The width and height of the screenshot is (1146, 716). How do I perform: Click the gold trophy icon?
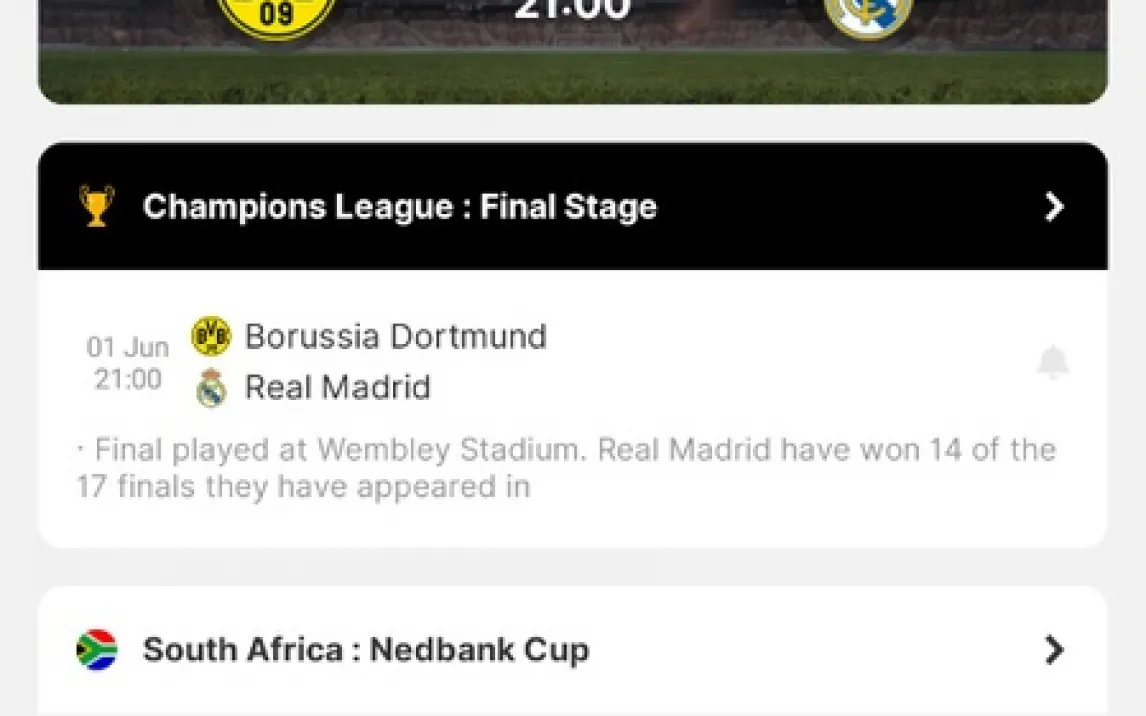coord(97,206)
